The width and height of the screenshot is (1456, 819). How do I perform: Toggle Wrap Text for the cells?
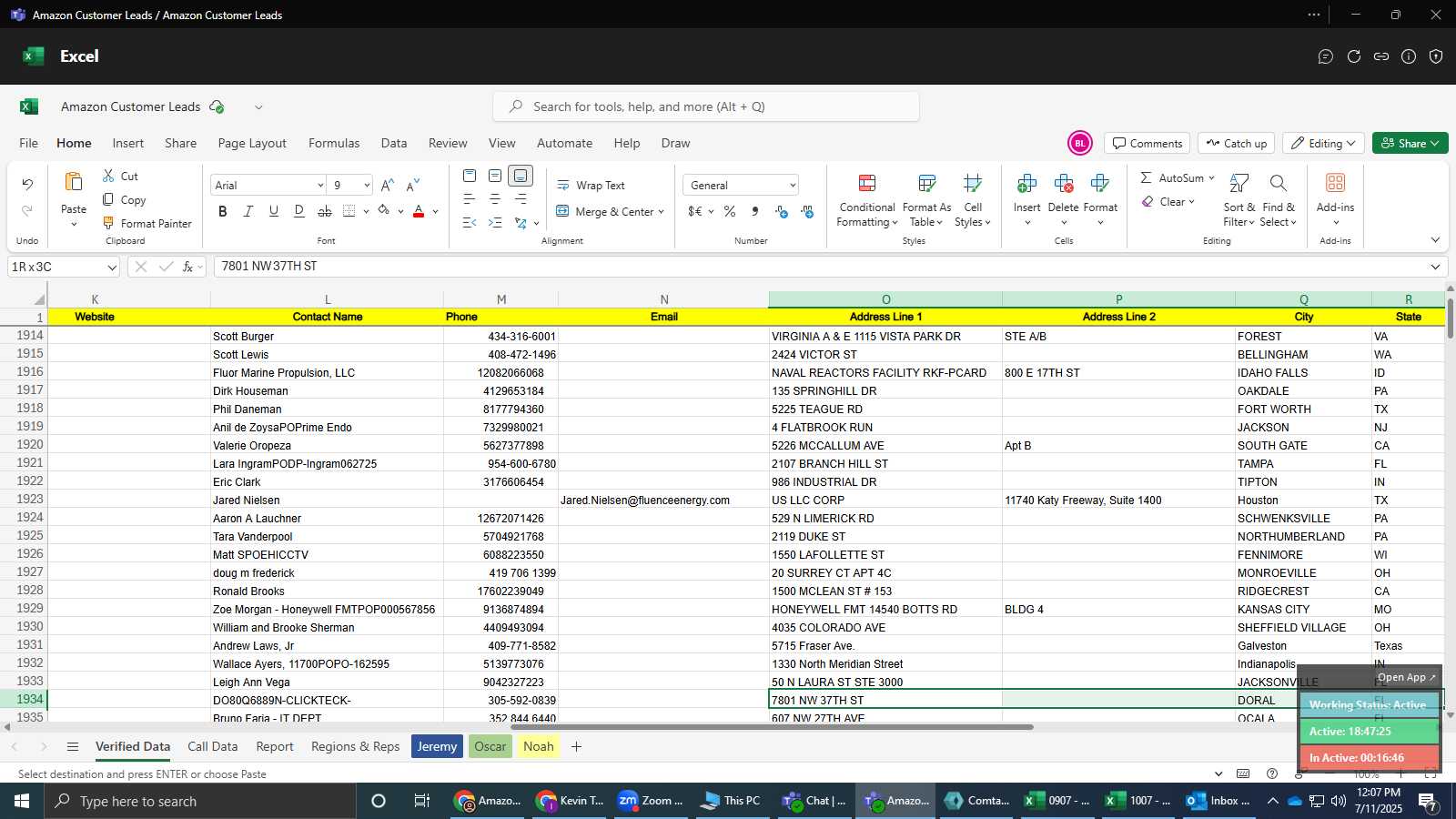tap(591, 185)
